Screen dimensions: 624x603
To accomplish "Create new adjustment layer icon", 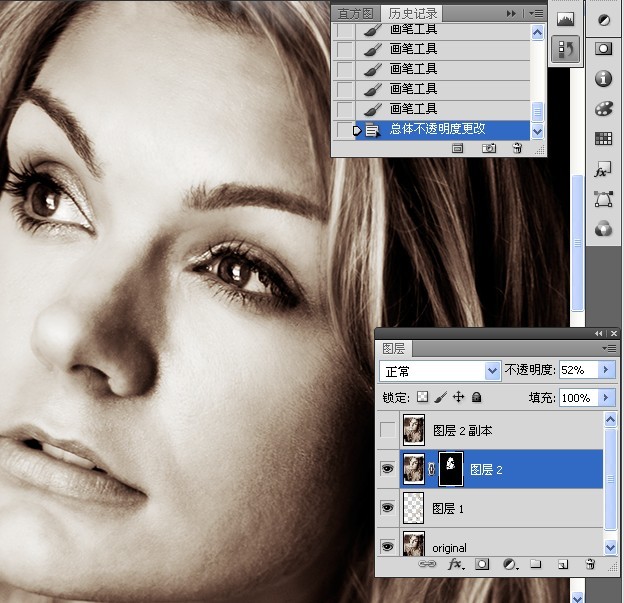I will pos(510,564).
